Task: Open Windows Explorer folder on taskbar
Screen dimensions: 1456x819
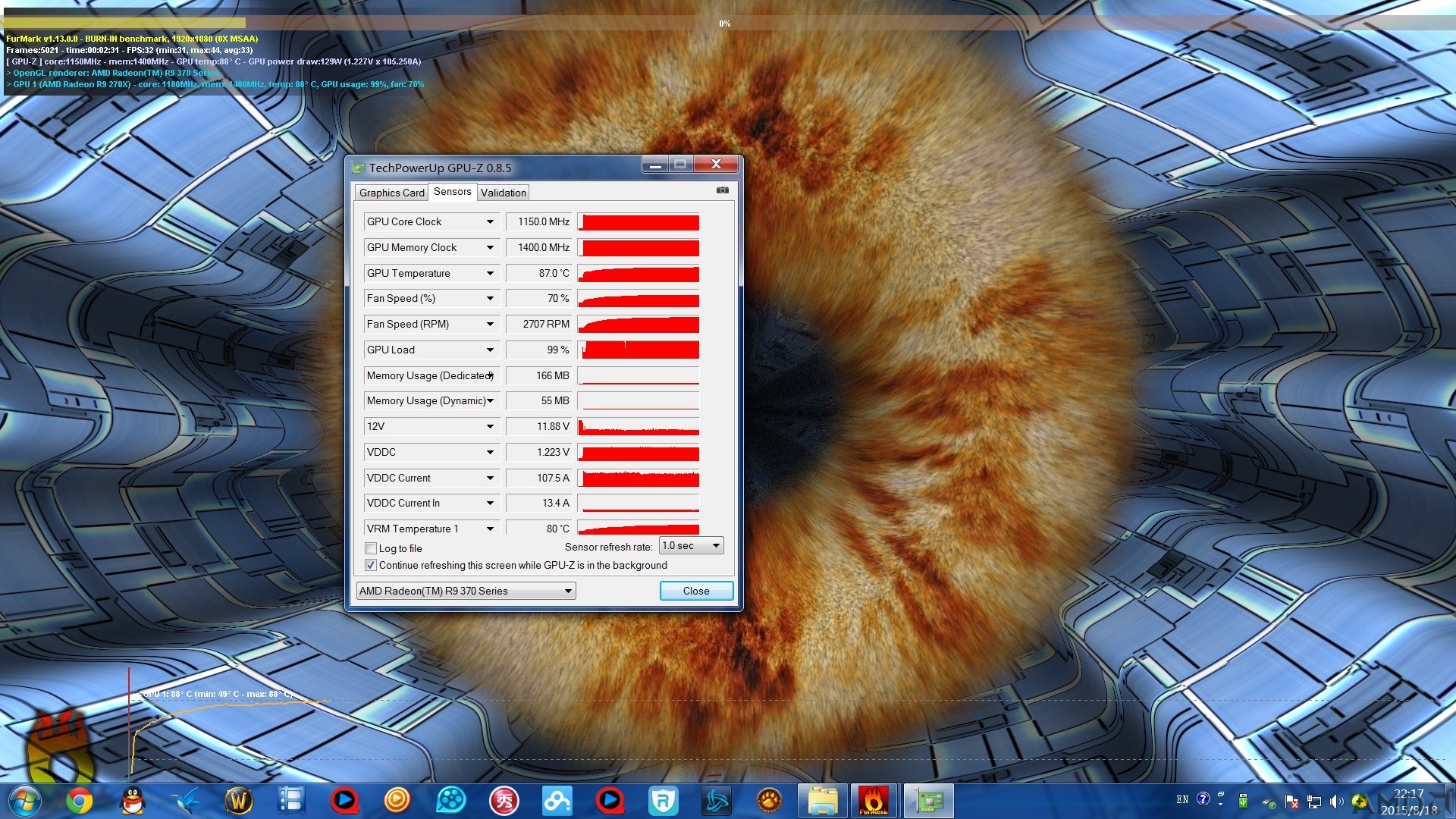Action: (823, 801)
